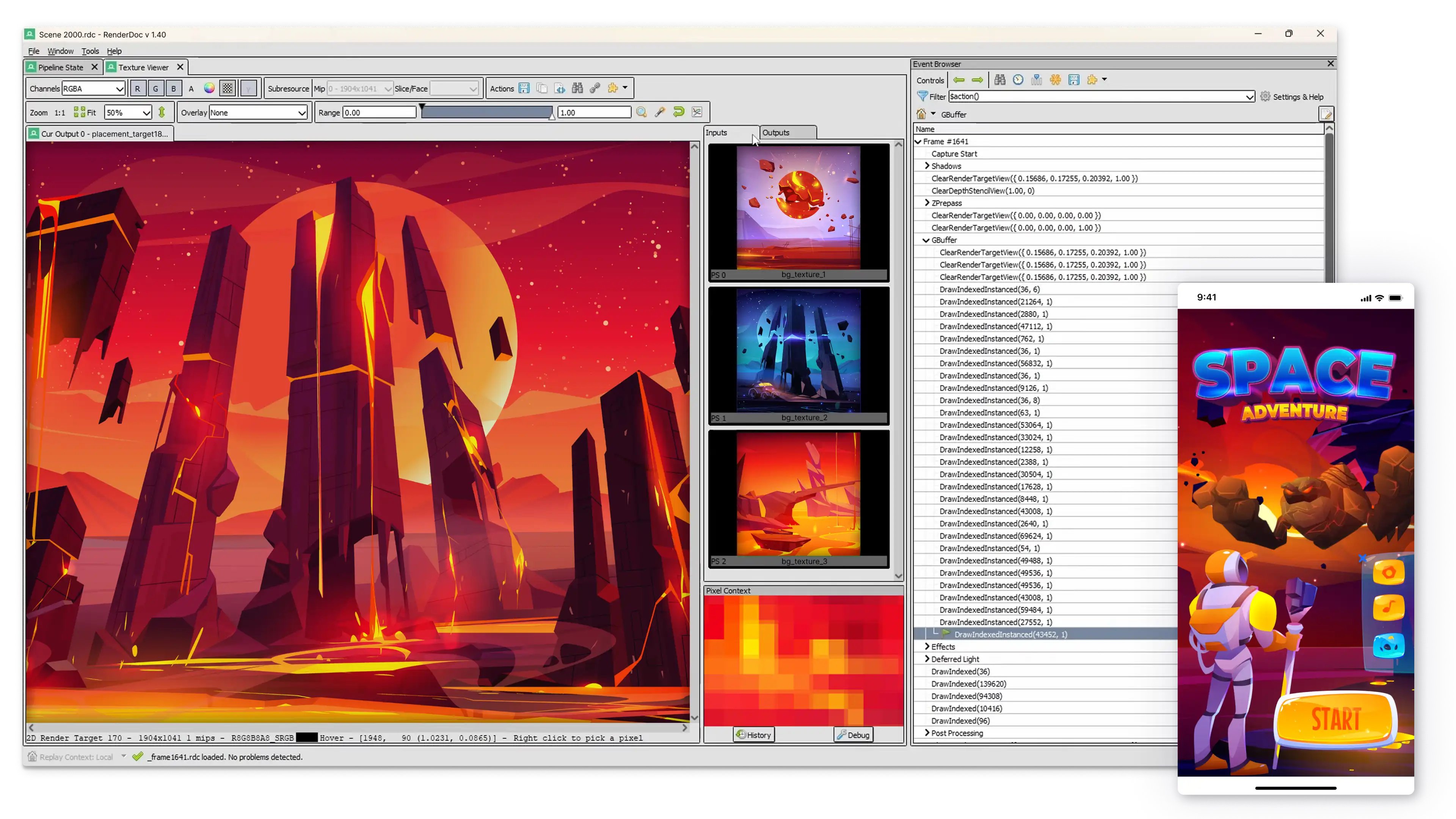Open the Channels RGBA dropdown
This screenshot has width=1456, height=819.
[x=94, y=88]
